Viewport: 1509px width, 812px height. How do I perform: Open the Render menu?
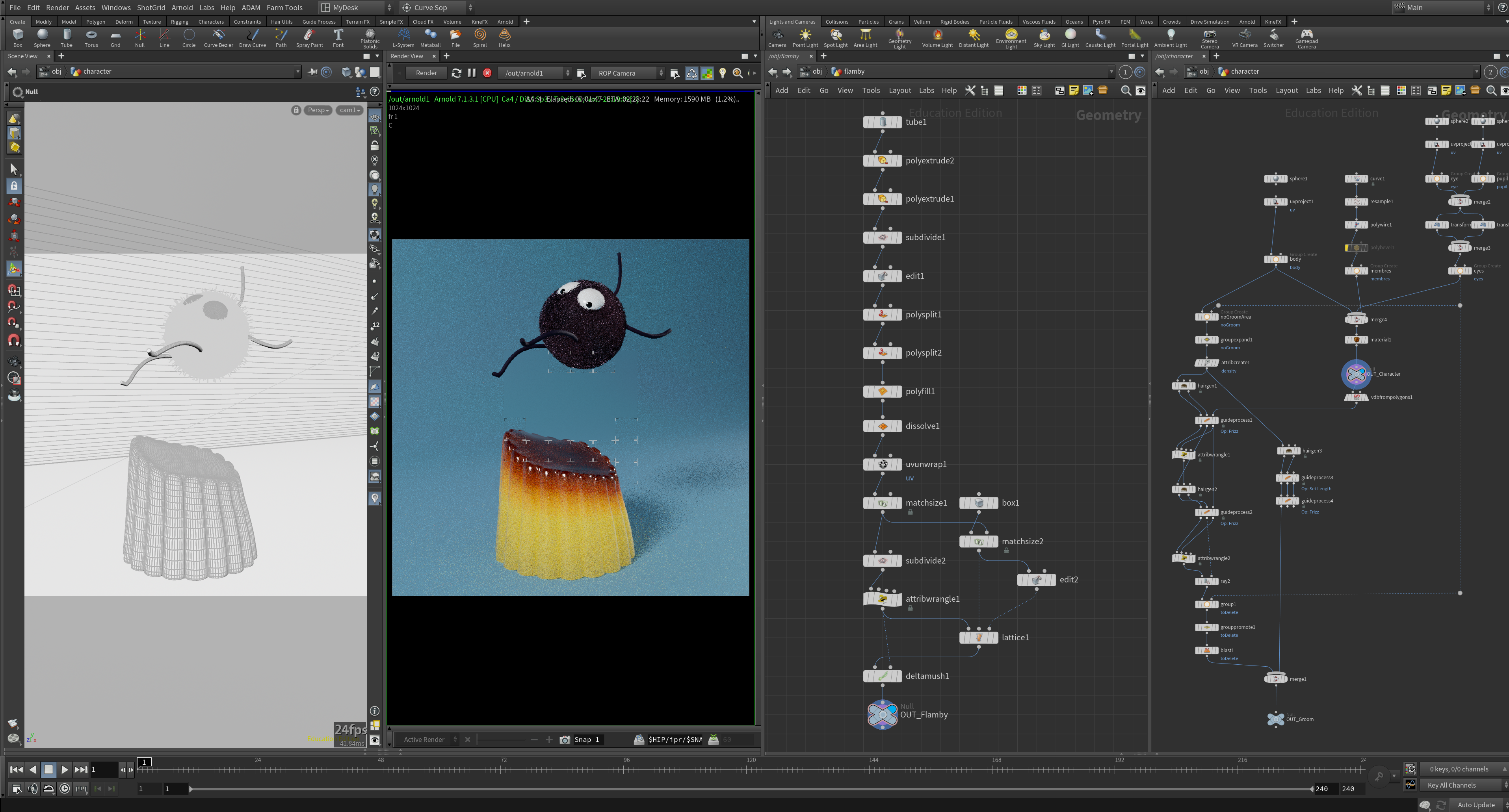(x=58, y=7)
